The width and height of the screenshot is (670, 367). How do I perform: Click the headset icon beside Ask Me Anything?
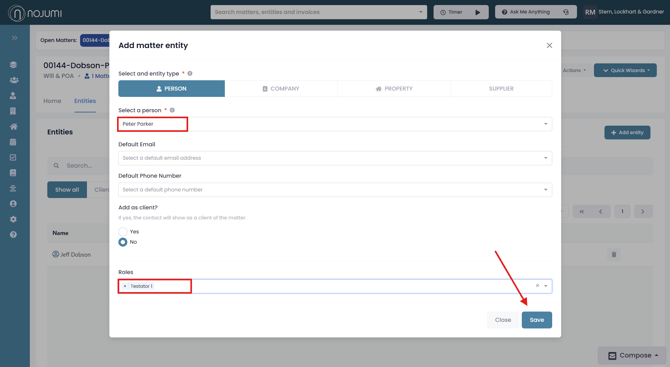(566, 12)
